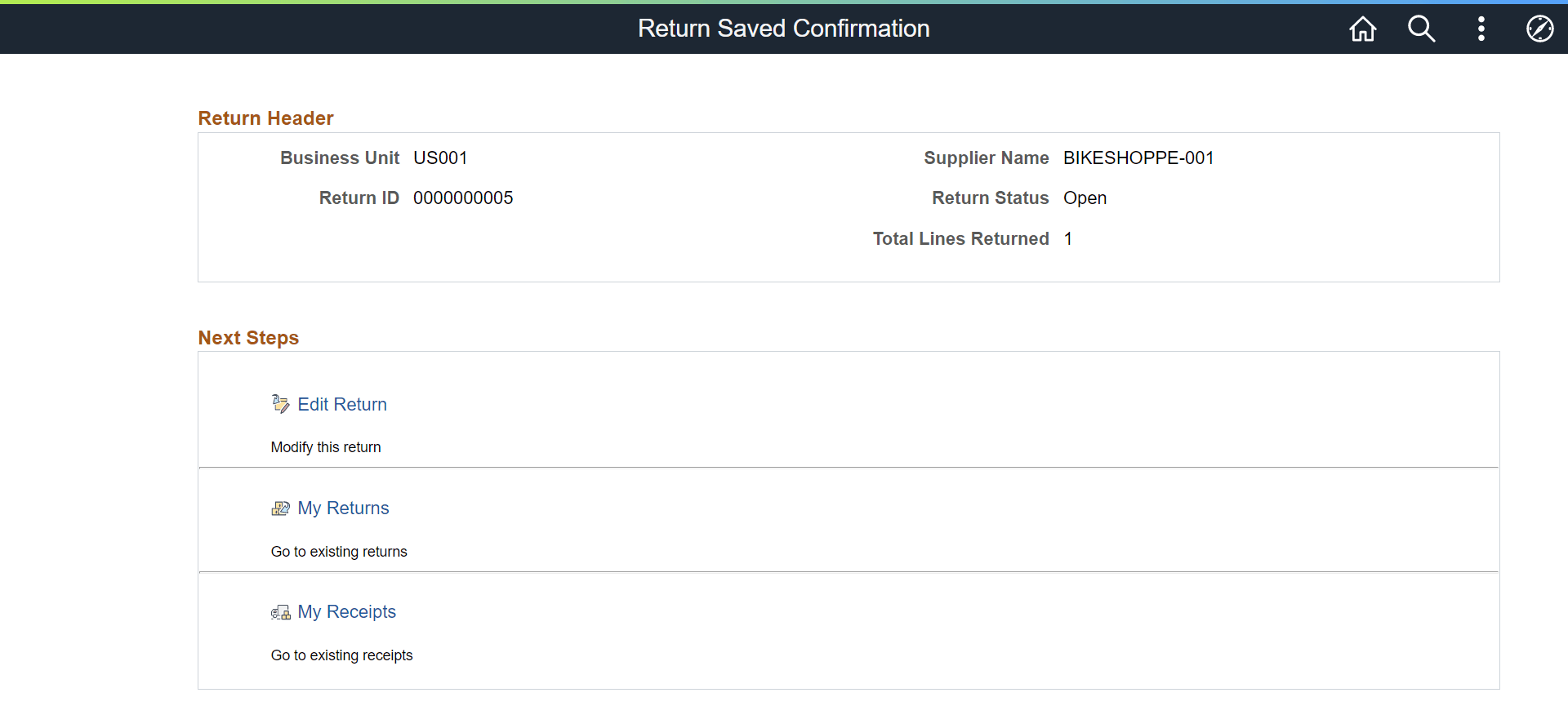Click the compass icon in the header bar

pos(1540,29)
